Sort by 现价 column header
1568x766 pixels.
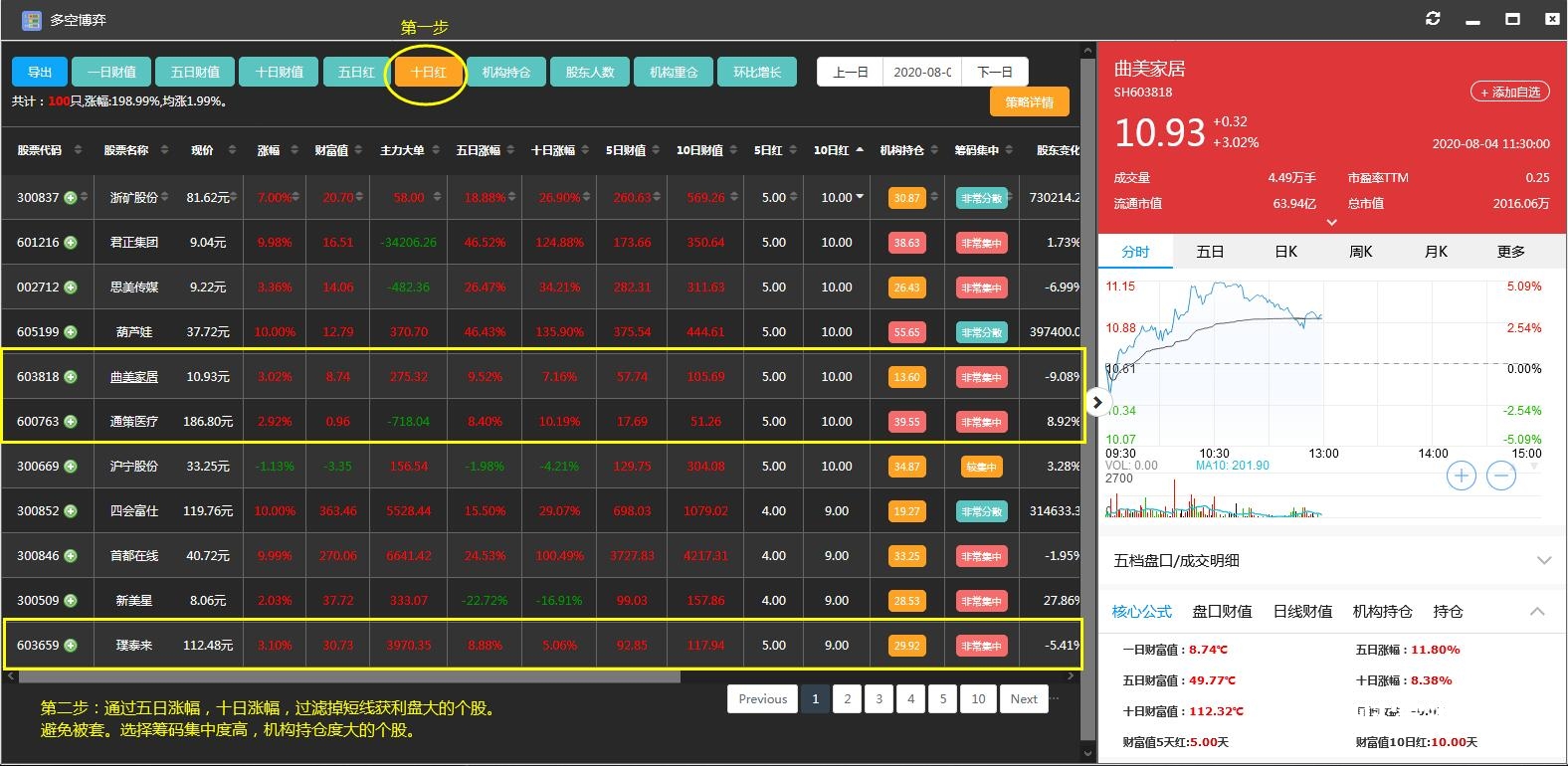point(212,150)
